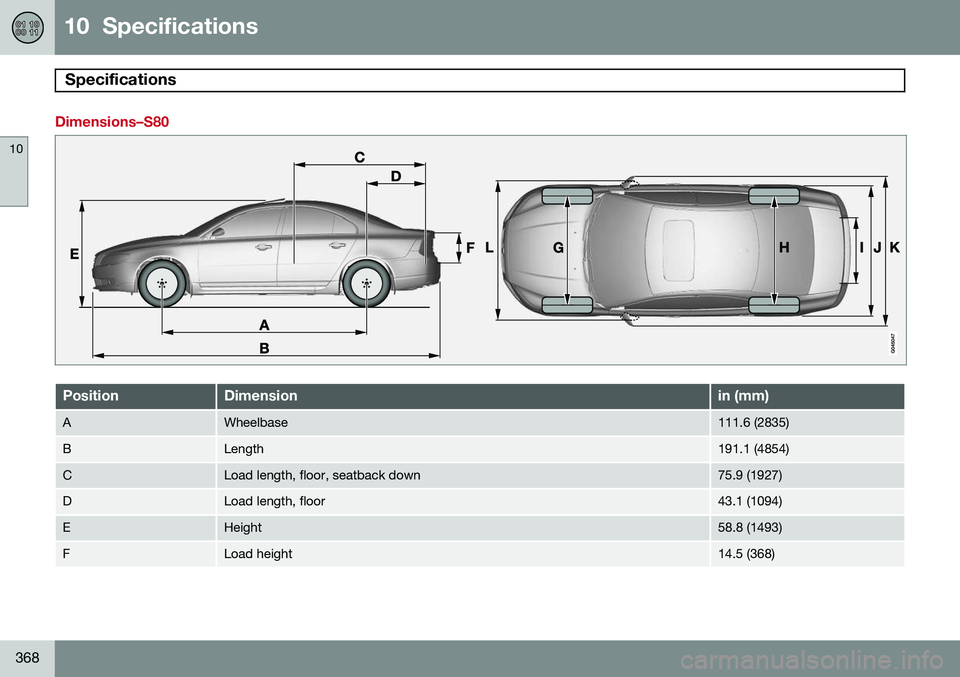Click the sunroof in the top-view car
Viewport: 960px width, 677px height.
pyautogui.click(x=678, y=251)
